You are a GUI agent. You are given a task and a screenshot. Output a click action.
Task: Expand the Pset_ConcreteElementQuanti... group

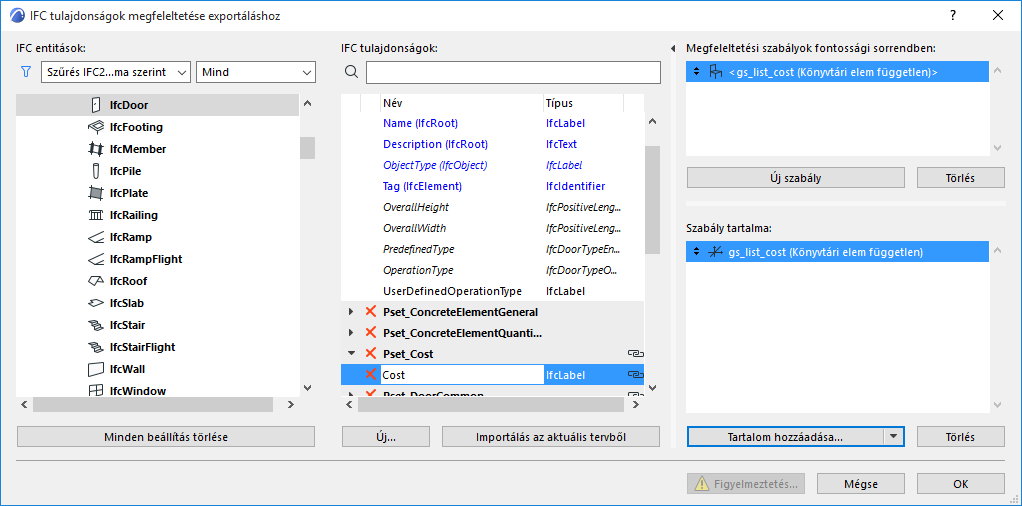352,333
